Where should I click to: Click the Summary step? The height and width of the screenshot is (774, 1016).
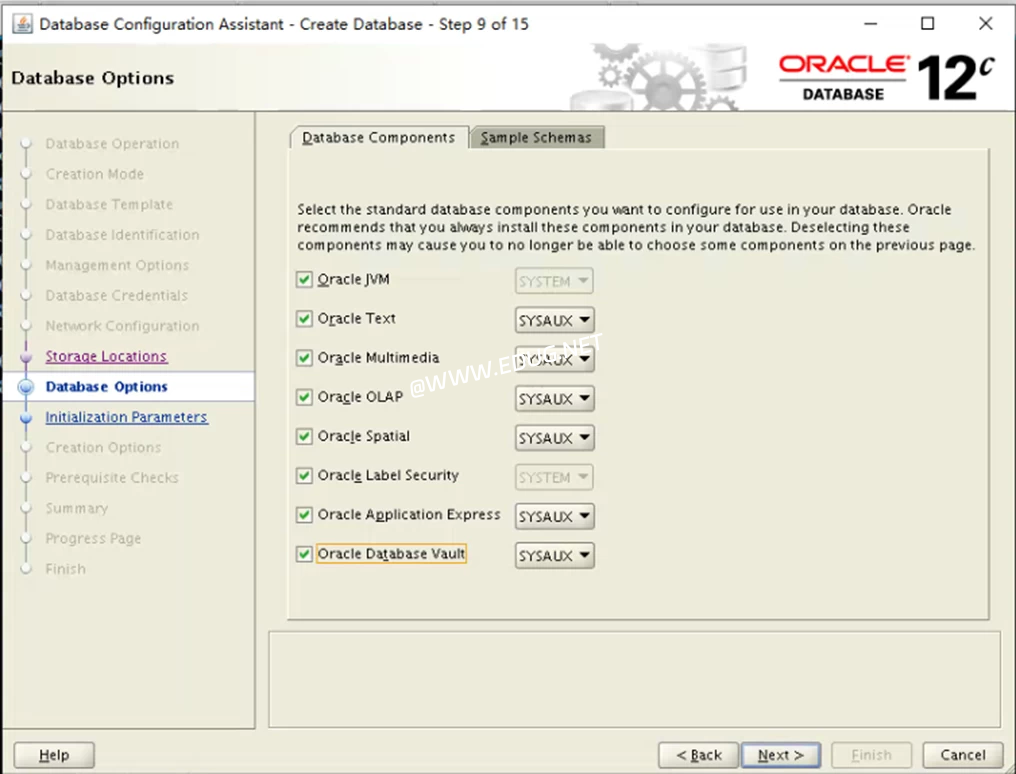pos(76,508)
